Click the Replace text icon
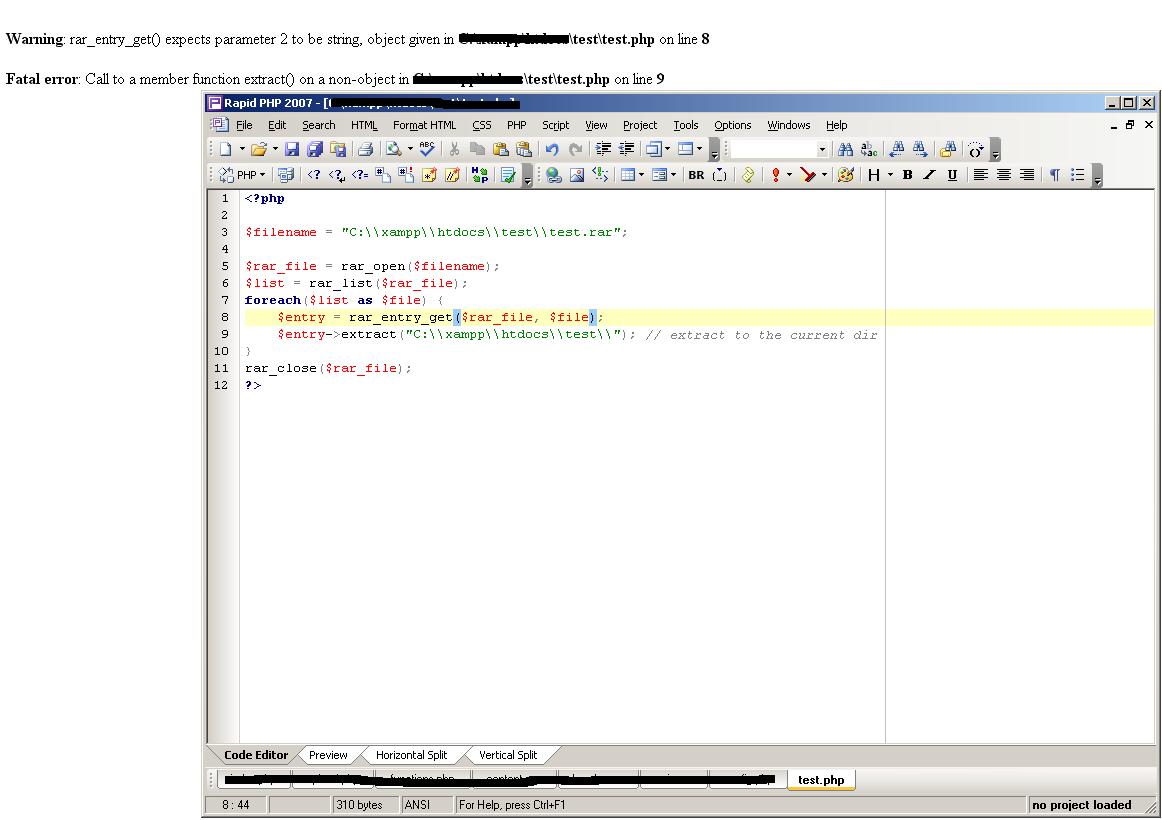Image resolution: width=1162 pixels, height=820 pixels. click(870, 150)
